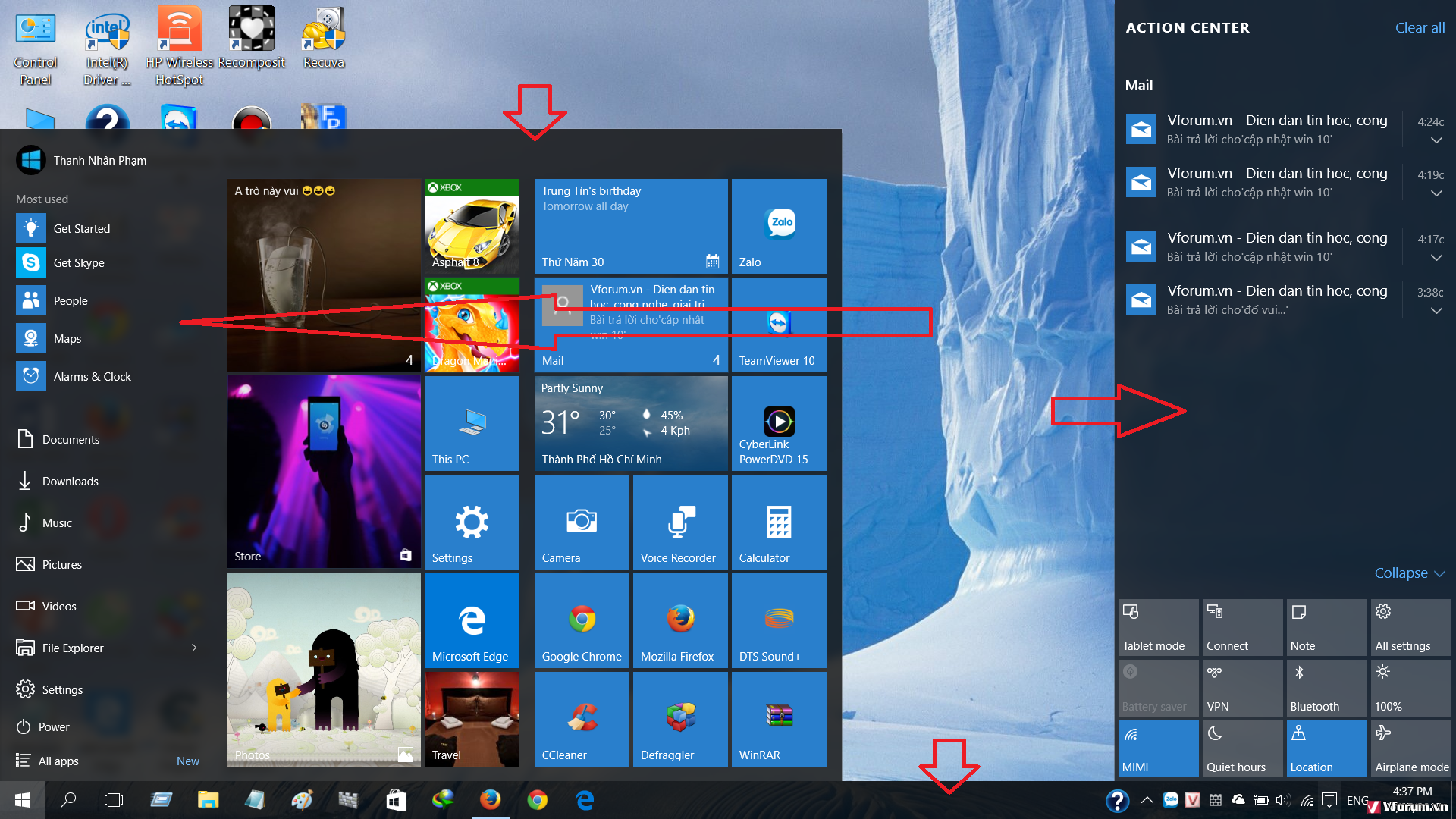
Task: Open the Note quick action
Action: 1326,627
